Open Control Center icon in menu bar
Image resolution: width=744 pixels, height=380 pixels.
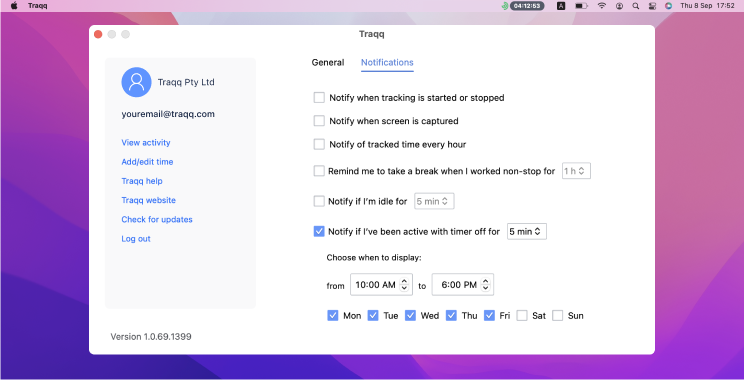click(652, 6)
